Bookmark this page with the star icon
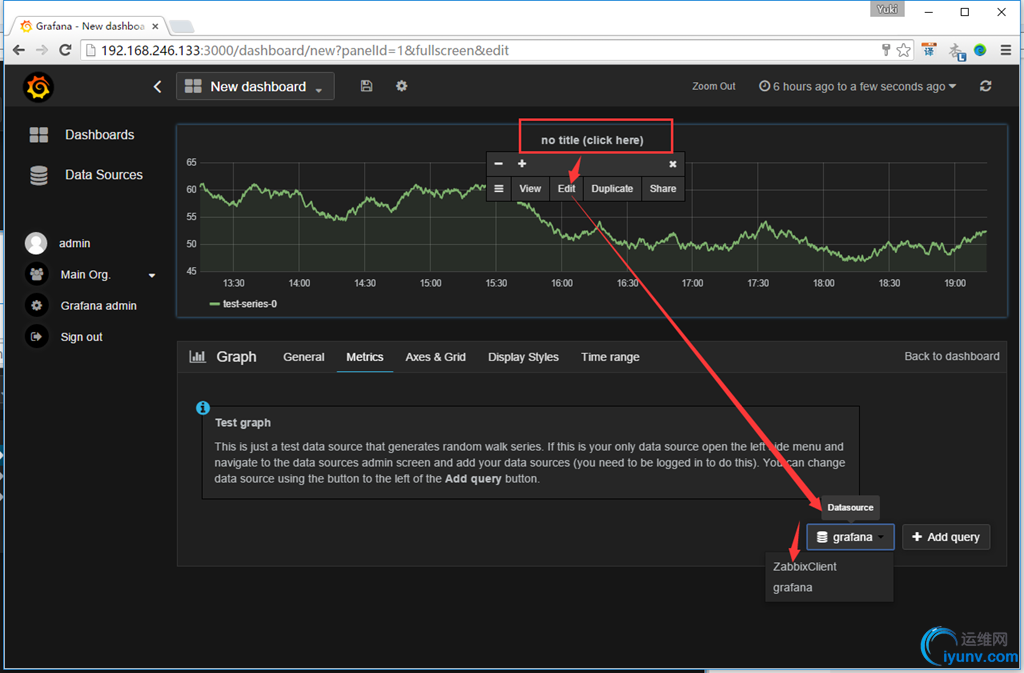 point(903,50)
